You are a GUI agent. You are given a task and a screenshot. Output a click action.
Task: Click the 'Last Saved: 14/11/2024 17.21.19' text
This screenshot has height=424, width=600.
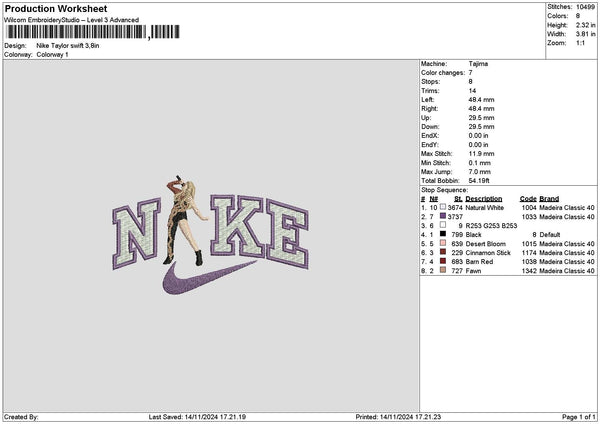point(197,417)
